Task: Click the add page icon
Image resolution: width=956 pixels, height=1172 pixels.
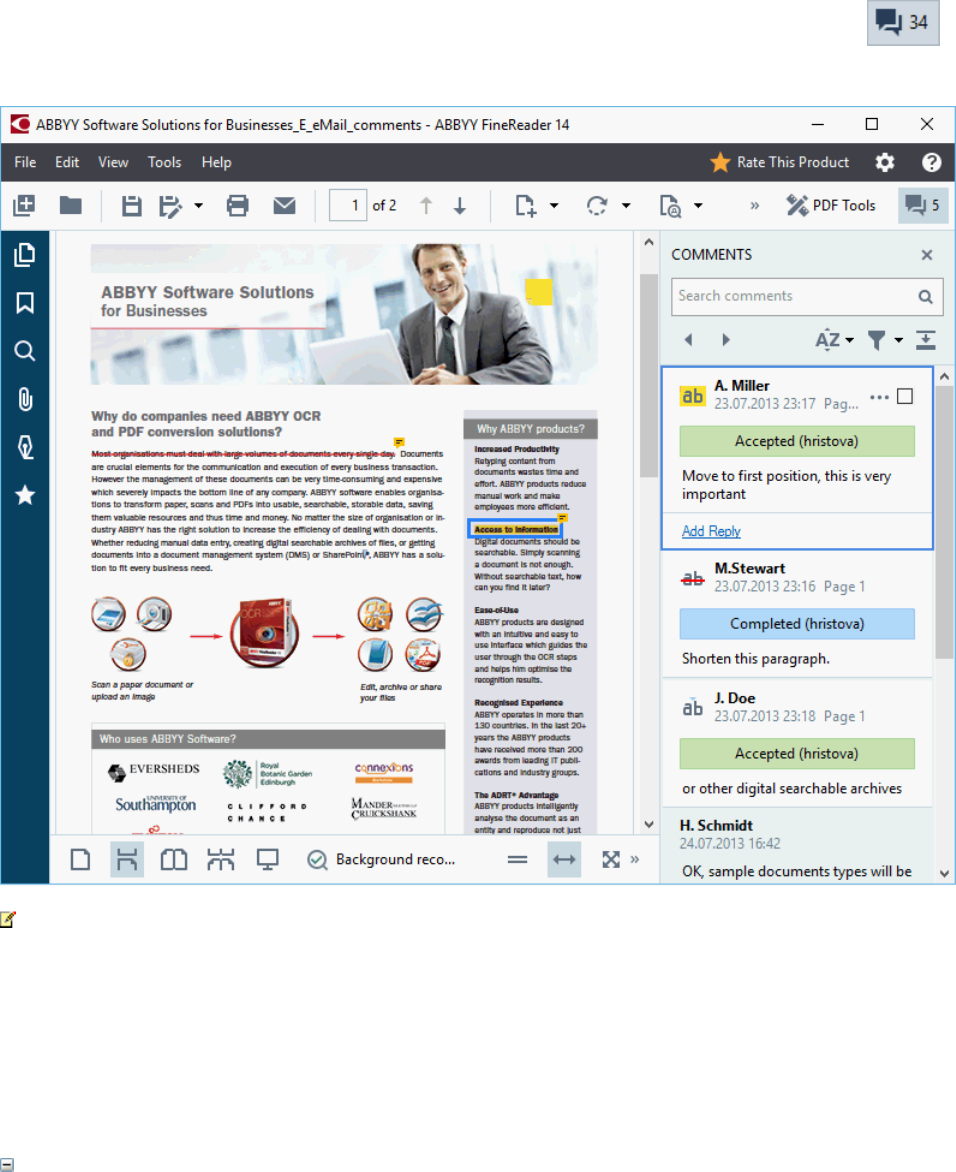Action: pos(525,206)
